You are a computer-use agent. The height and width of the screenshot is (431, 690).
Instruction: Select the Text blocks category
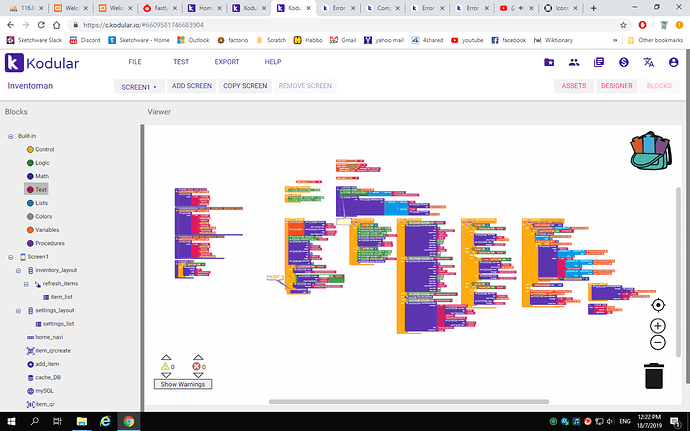coord(36,189)
